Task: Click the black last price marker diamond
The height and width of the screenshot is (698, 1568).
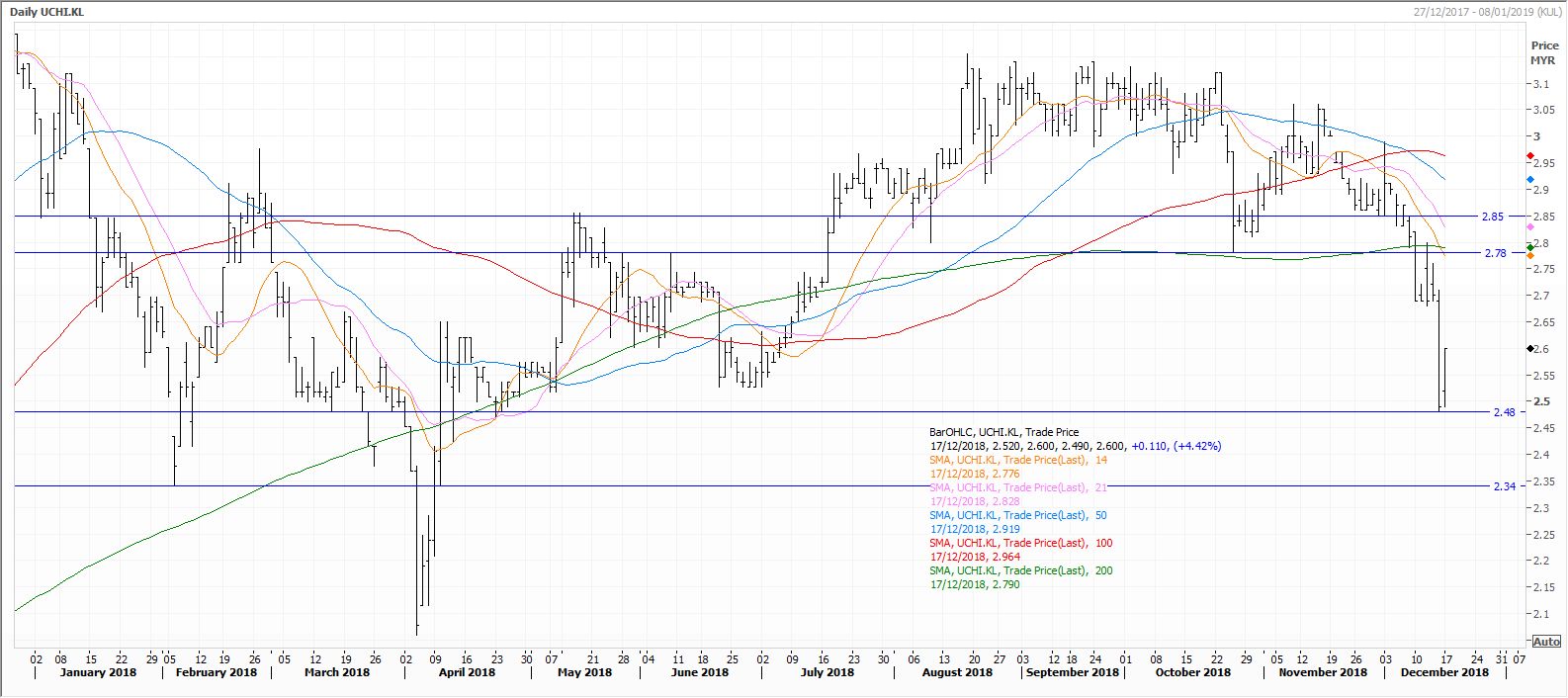Action: click(1530, 349)
